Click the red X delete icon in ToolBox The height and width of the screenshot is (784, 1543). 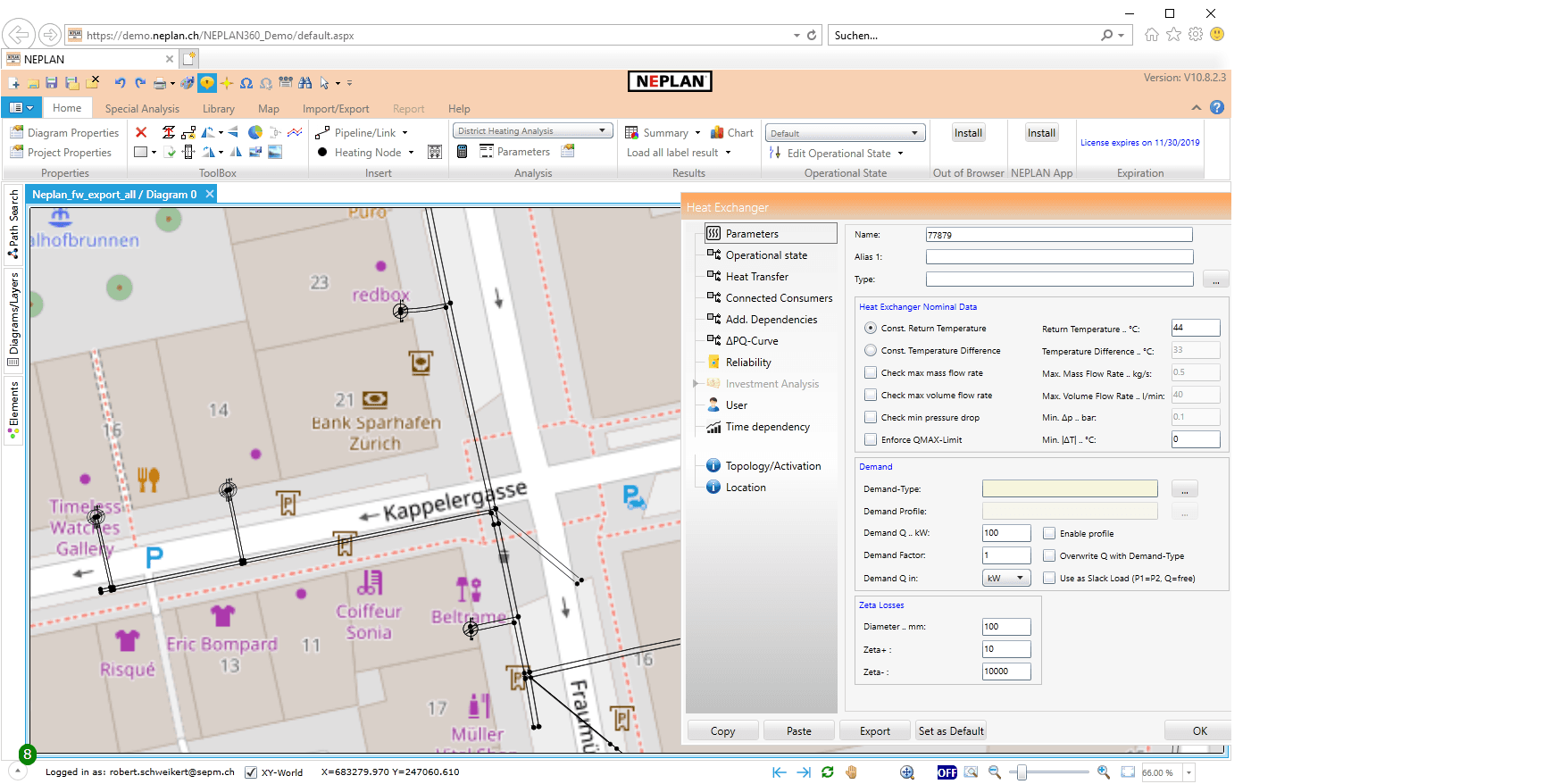click(141, 132)
